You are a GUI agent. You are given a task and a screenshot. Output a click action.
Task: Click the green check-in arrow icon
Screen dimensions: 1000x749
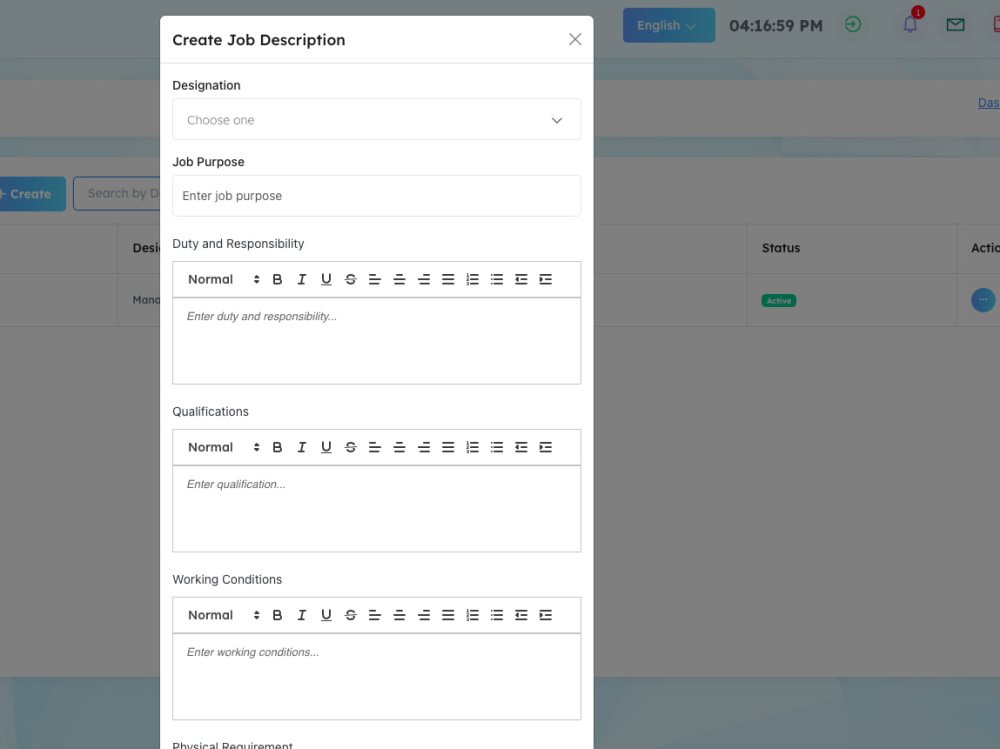pyautogui.click(x=853, y=24)
